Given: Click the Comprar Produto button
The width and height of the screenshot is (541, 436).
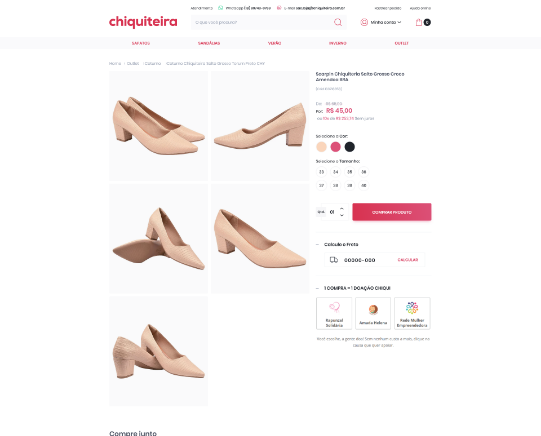Looking at the screenshot, I should (392, 212).
